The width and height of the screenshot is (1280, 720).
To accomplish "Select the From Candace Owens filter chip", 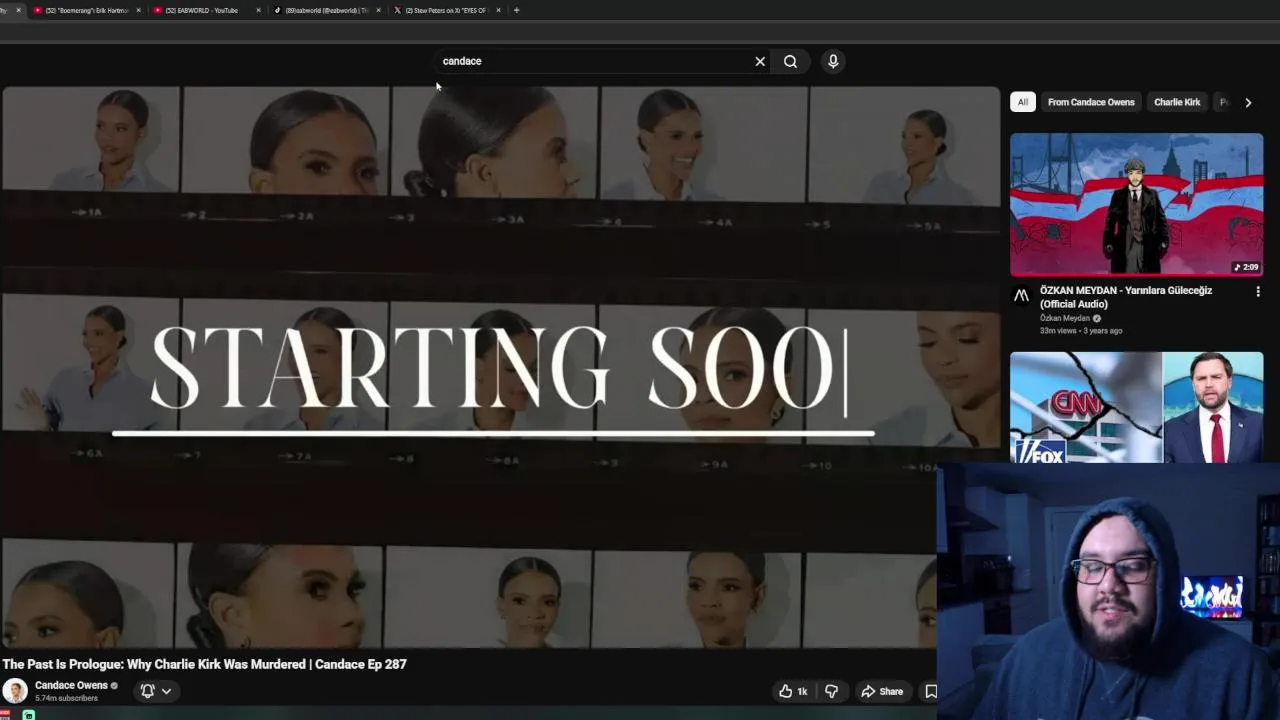I will (1091, 102).
